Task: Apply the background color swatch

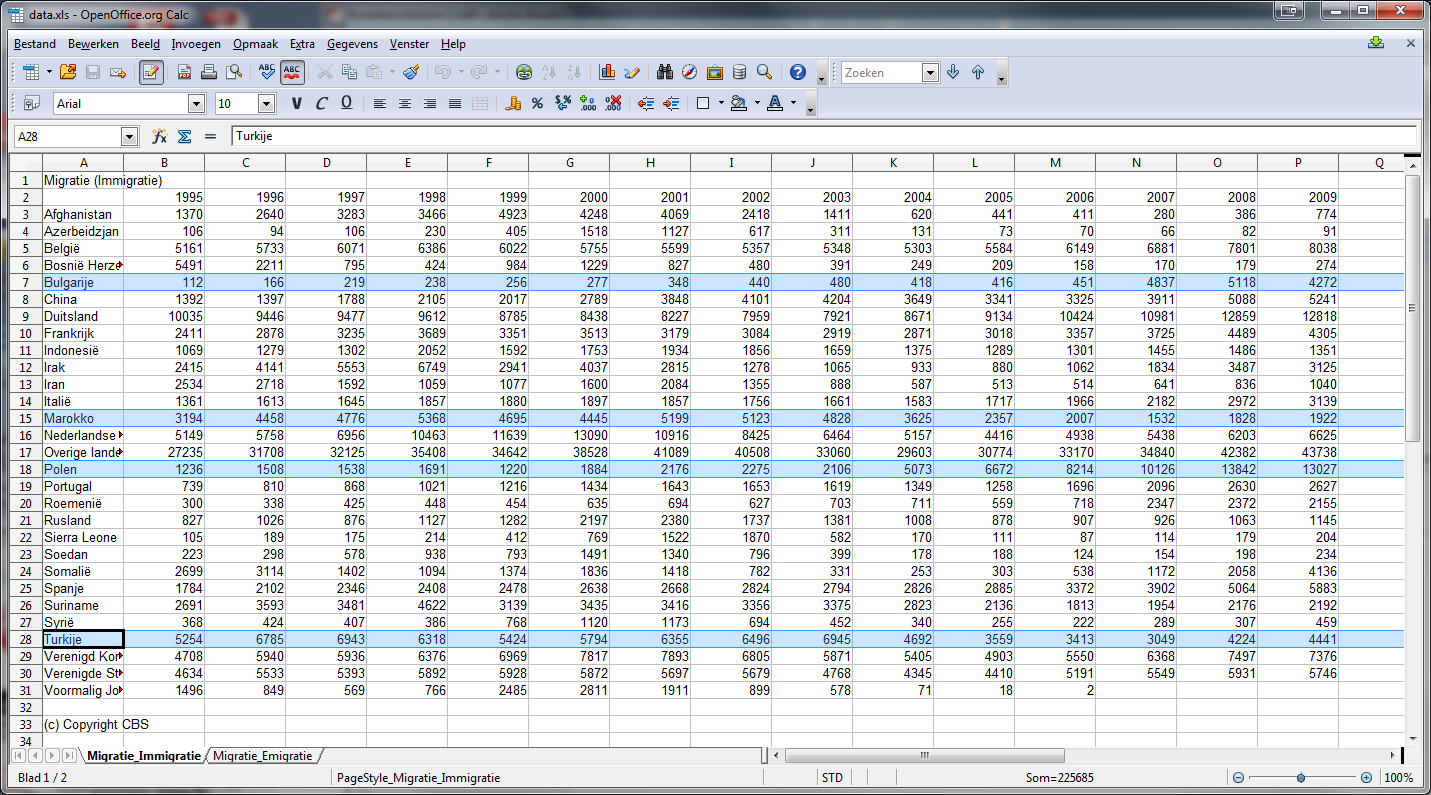Action: pyautogui.click(x=739, y=103)
